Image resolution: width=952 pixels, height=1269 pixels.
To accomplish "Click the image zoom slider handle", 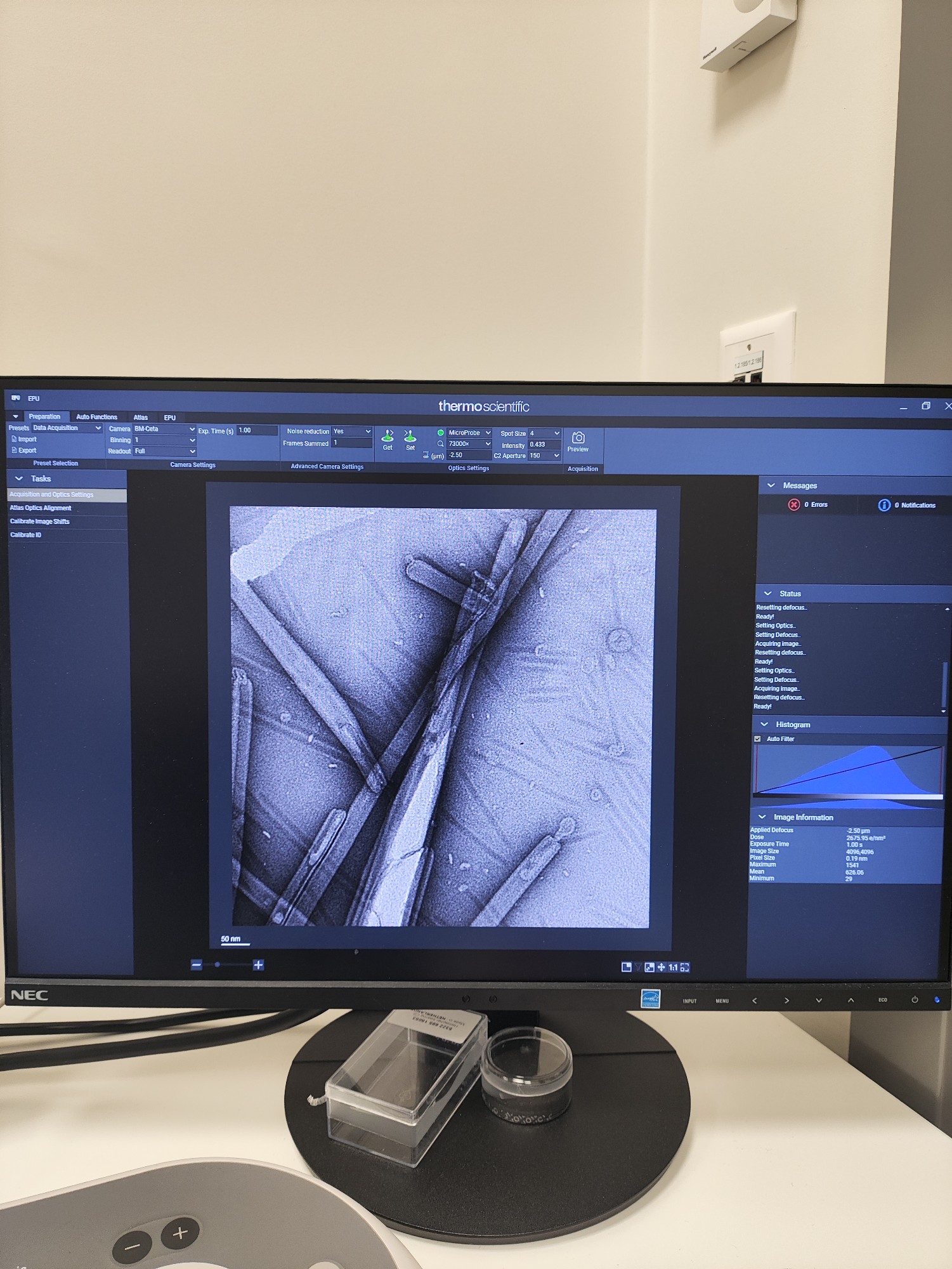I will pyautogui.click(x=217, y=965).
